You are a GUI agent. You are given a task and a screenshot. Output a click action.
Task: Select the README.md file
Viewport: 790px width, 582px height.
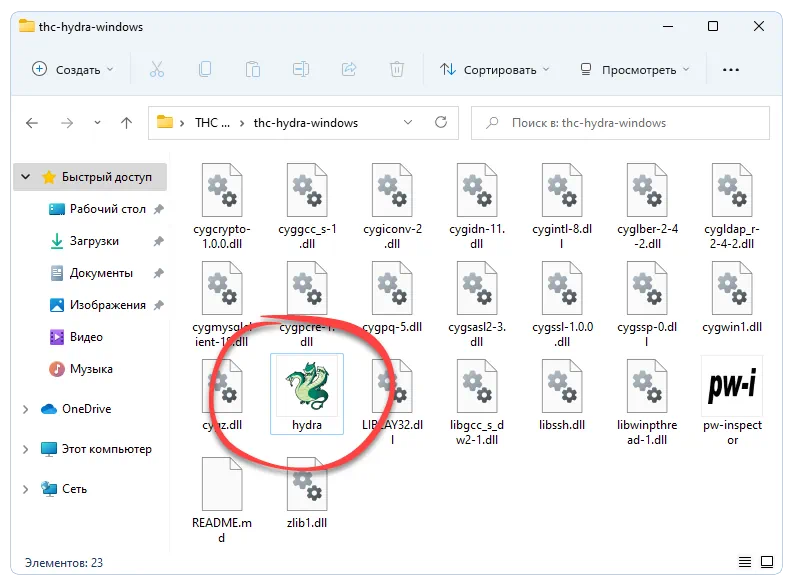pyautogui.click(x=222, y=499)
